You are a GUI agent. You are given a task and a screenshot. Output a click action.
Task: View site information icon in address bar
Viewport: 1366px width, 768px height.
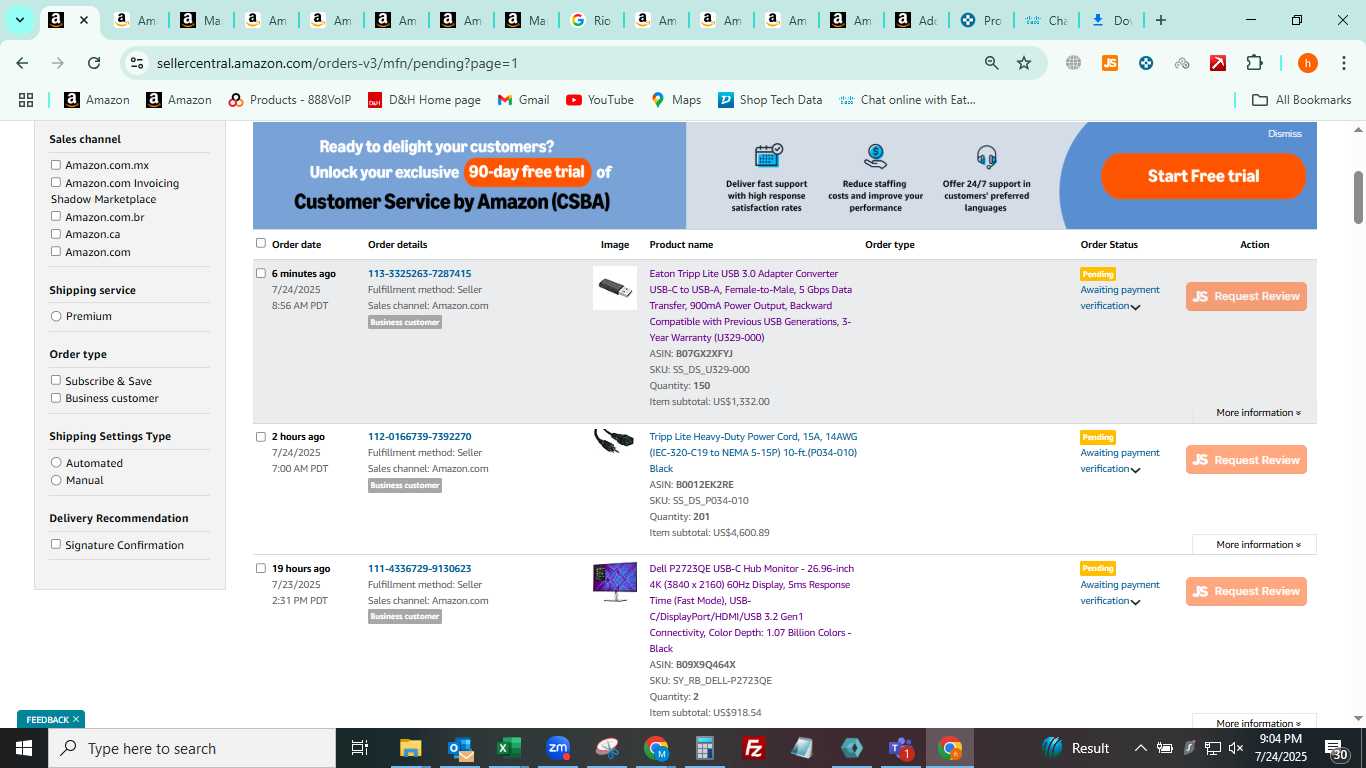point(137,63)
